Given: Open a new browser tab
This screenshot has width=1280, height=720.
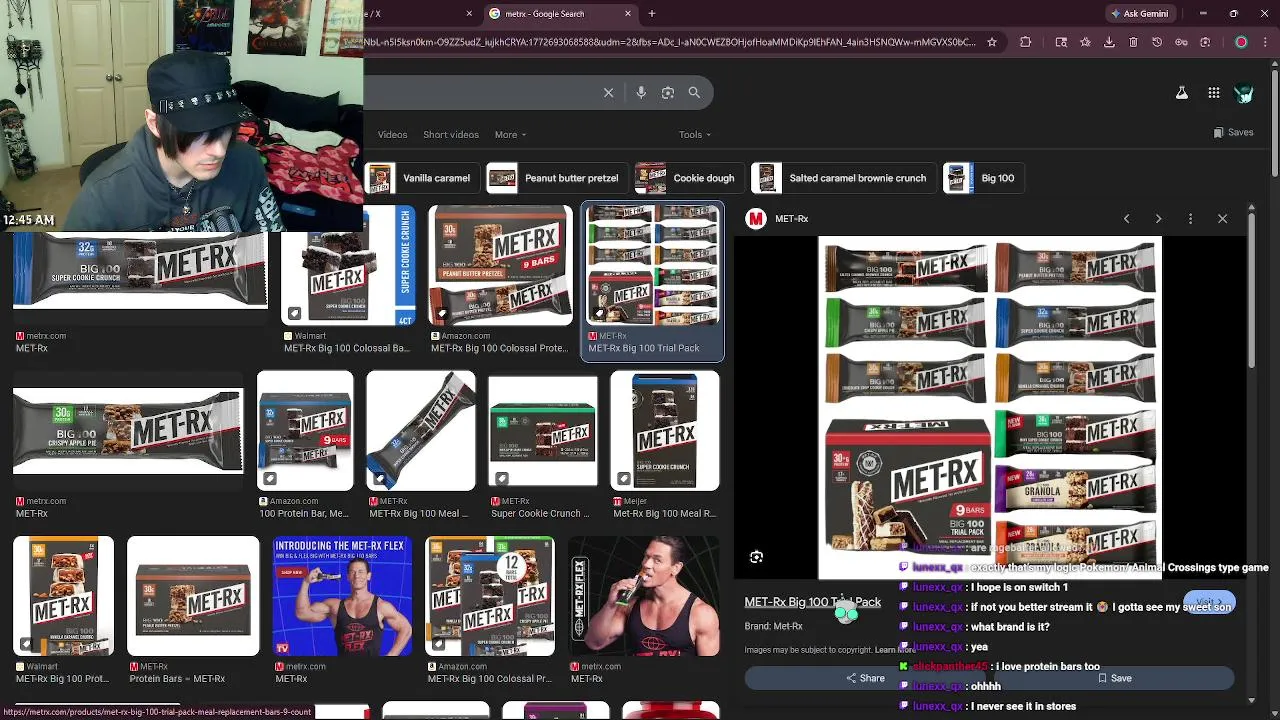Looking at the screenshot, I should (651, 14).
